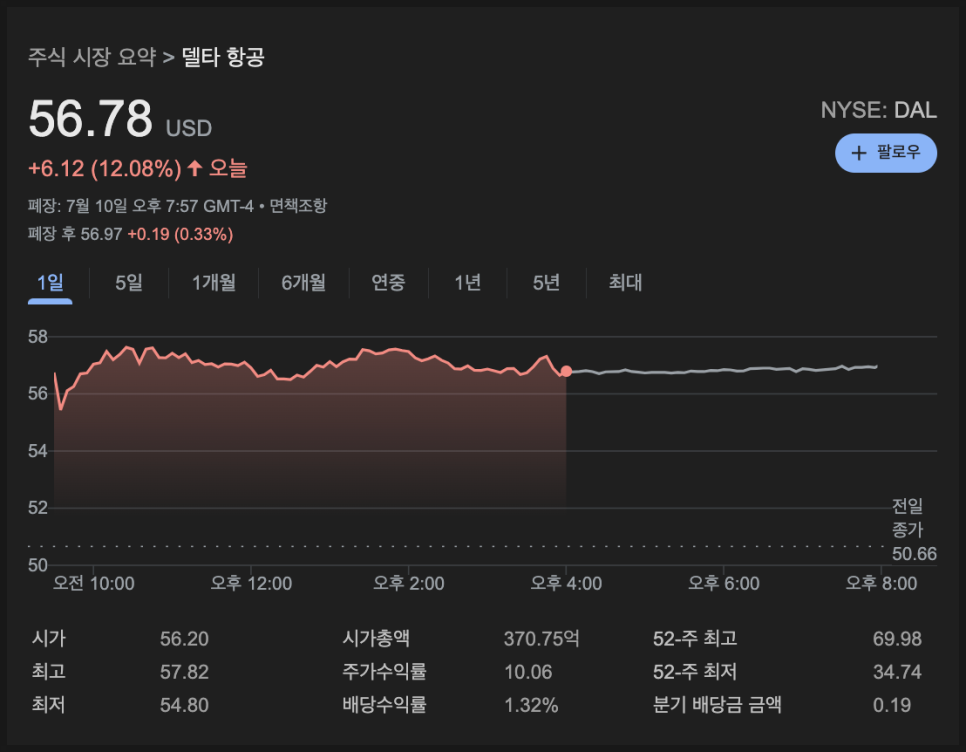Open the 주식 시장 요약 breadcrumb link
This screenshot has width=966, height=752.
tap(92, 57)
